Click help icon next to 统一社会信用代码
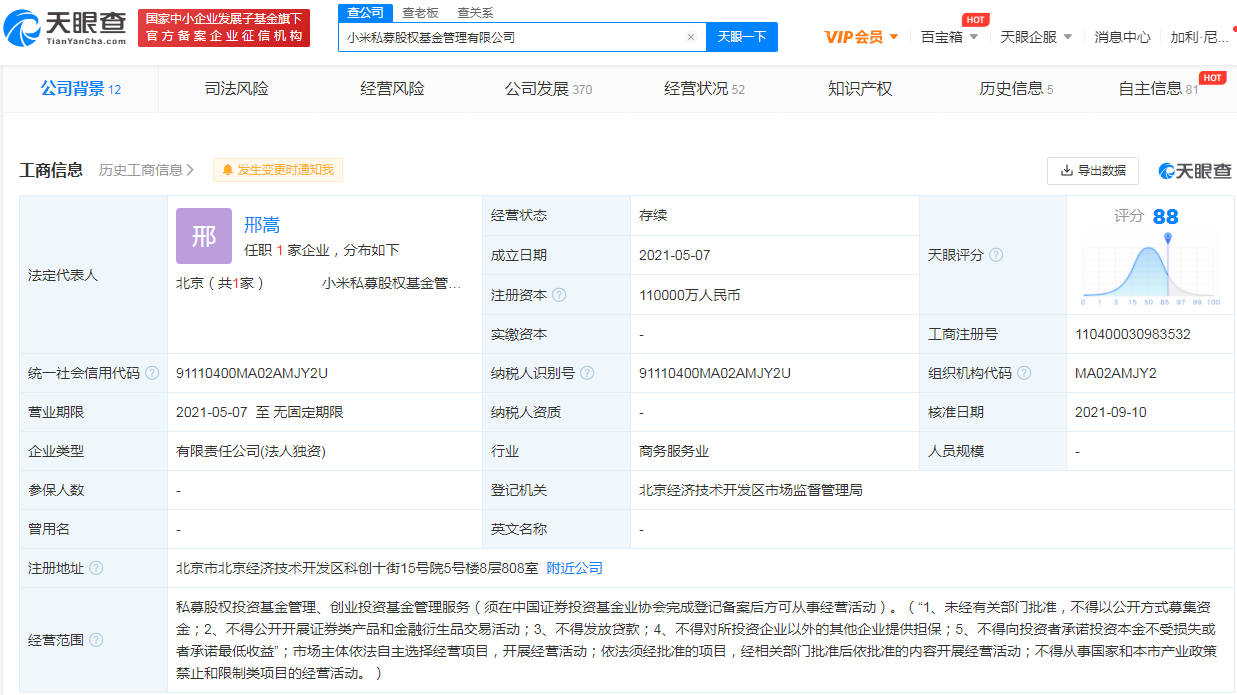1237x695 pixels. pyautogui.click(x=152, y=373)
